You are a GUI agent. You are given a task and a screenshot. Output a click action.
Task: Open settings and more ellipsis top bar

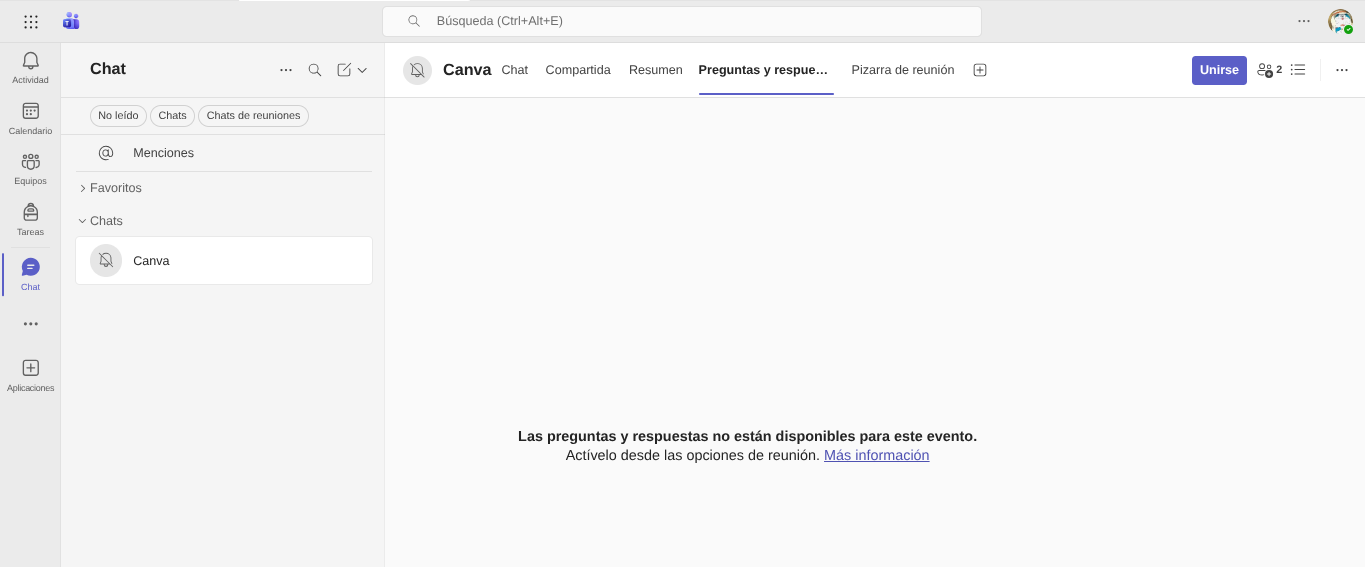click(1304, 21)
